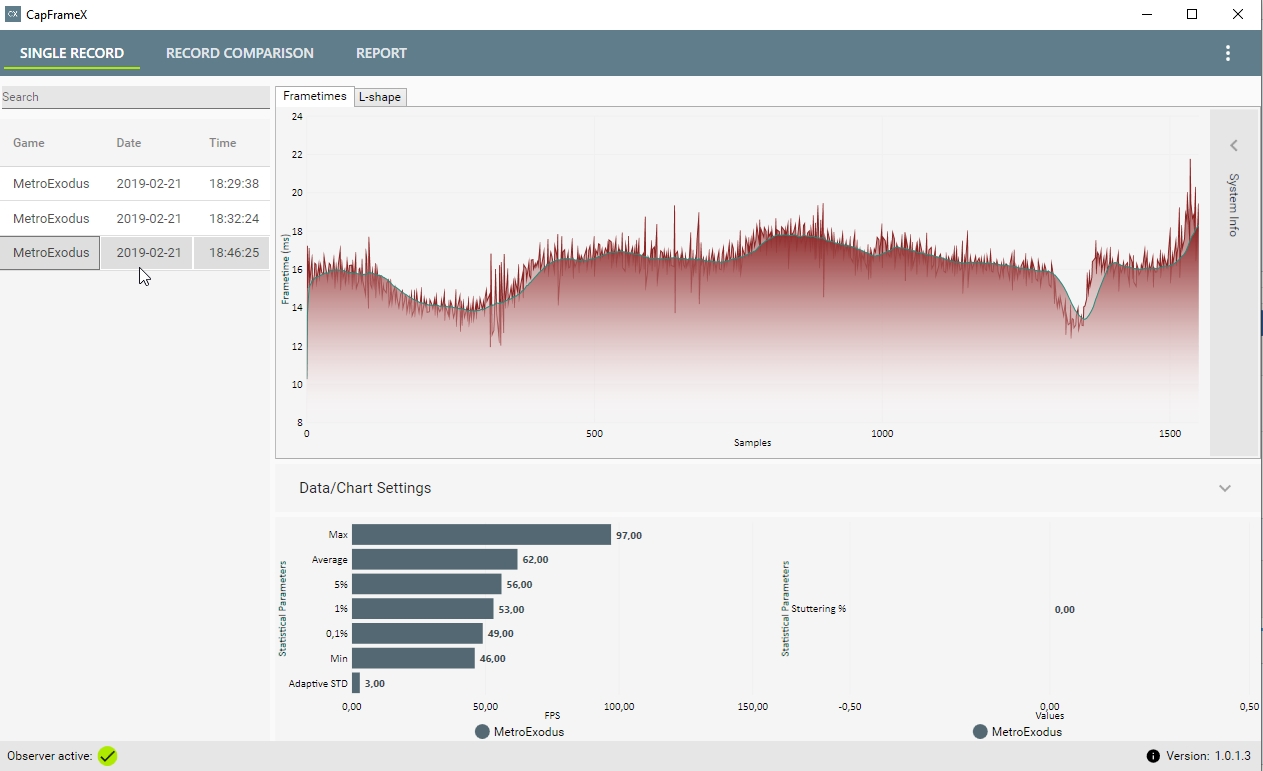Select the MetroExodus record at 18:46:25

135,253
